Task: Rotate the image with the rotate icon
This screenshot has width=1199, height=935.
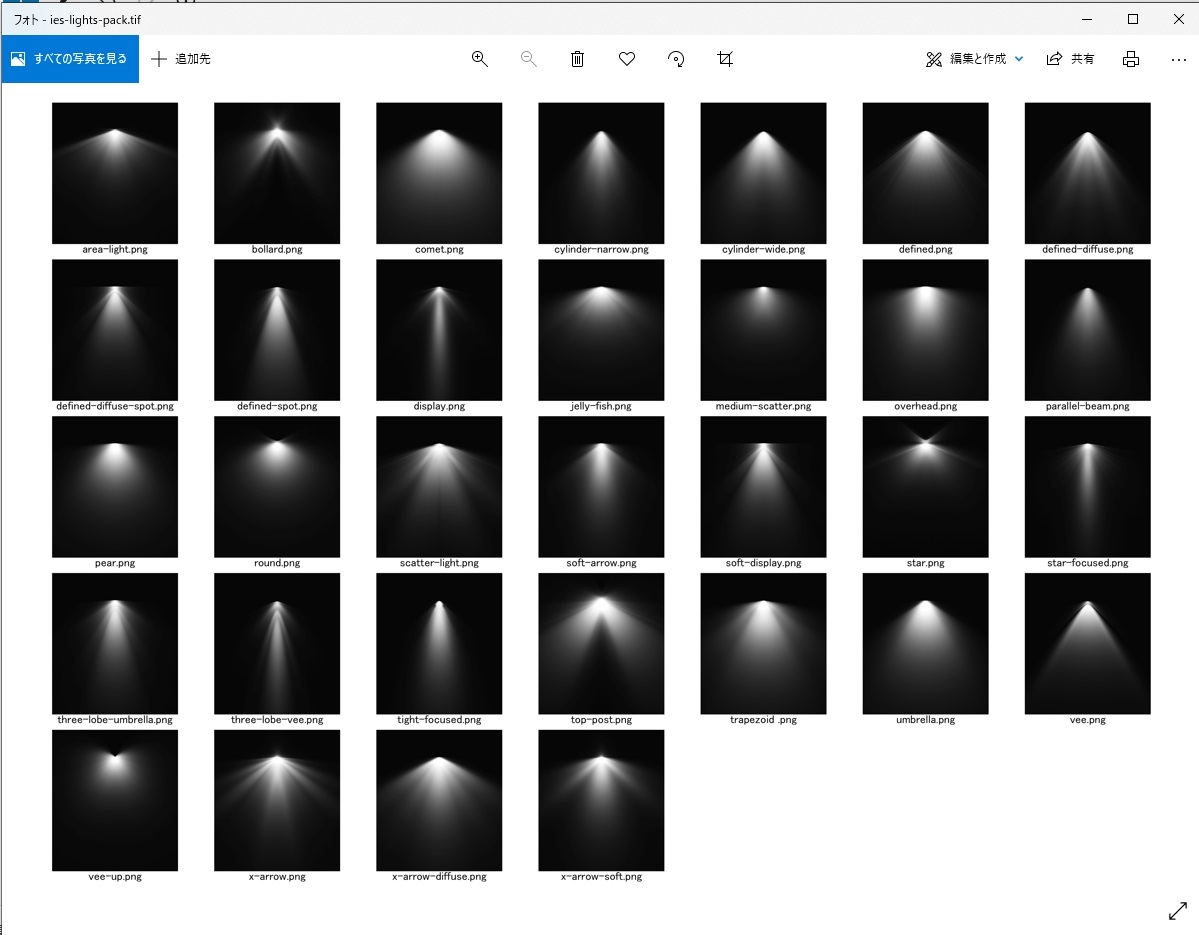Action: pyautogui.click(x=676, y=59)
